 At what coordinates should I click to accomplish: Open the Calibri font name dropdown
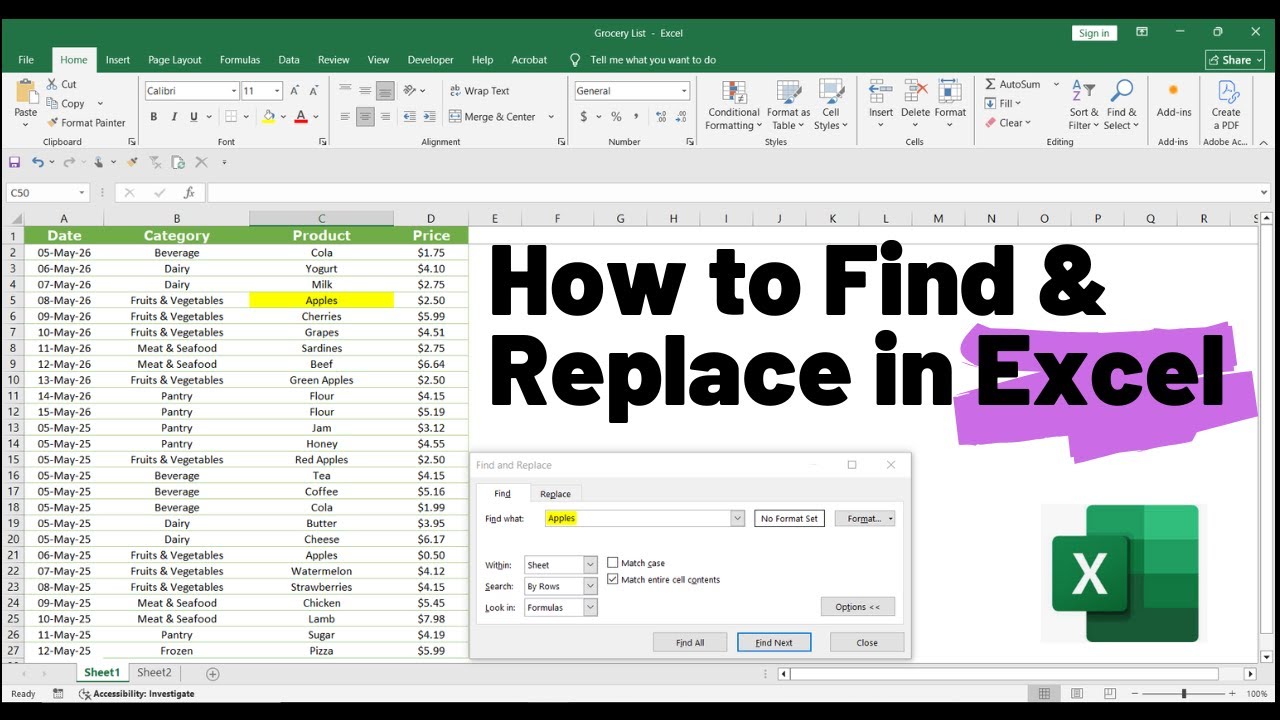pos(233,91)
